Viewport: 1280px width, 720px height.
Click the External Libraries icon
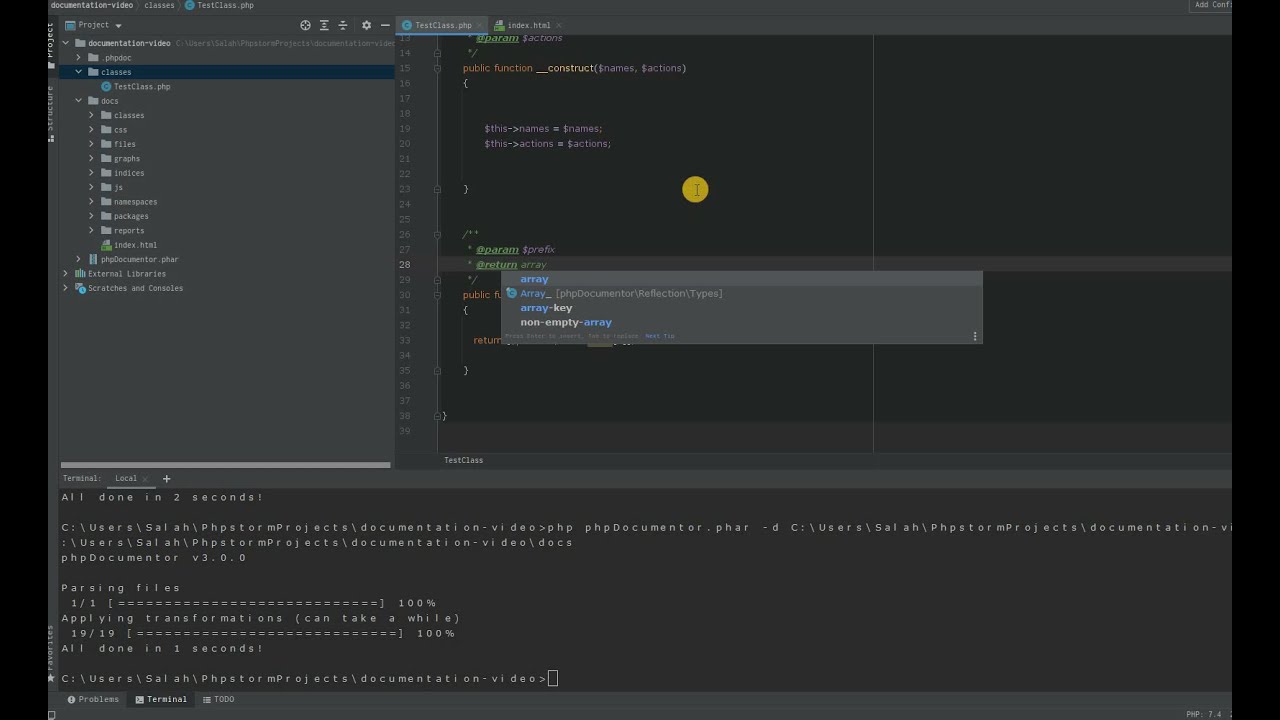point(81,274)
